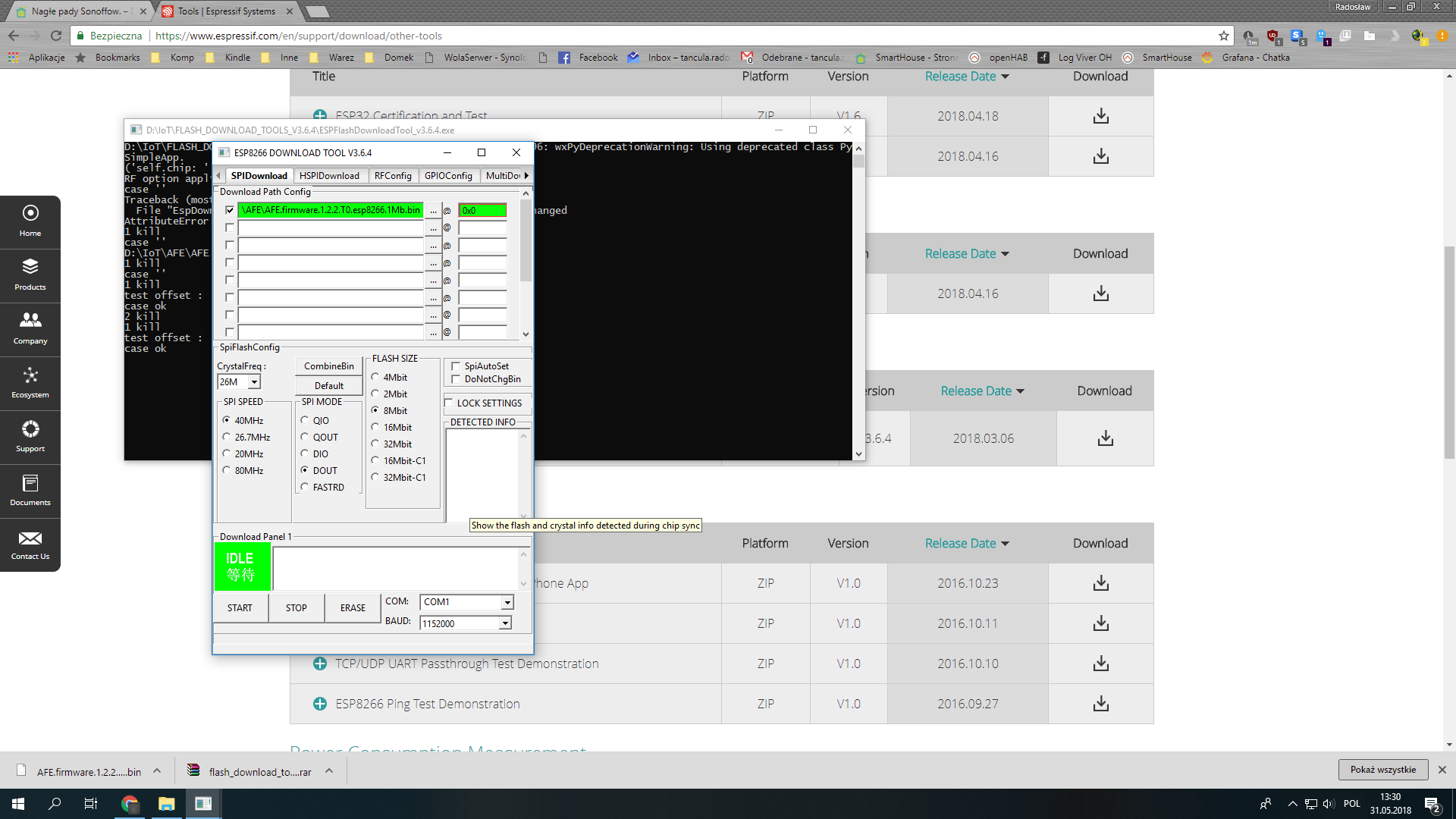
Task: Open Windows Start menu
Action: pyautogui.click(x=18, y=804)
